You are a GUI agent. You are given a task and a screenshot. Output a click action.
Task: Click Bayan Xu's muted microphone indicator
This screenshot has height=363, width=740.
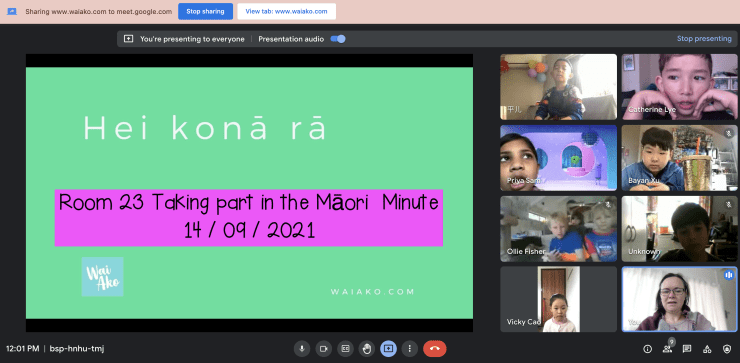(729, 134)
